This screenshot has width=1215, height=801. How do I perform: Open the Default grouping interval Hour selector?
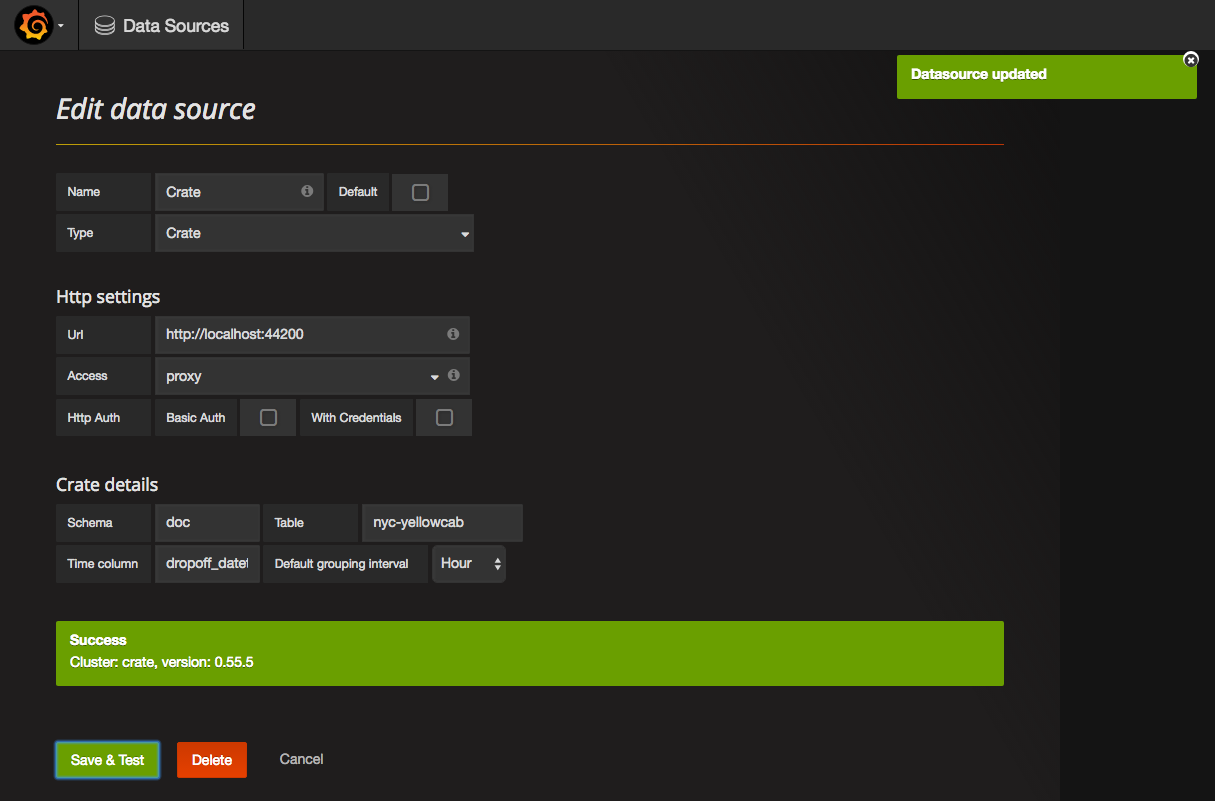[x=469, y=564]
